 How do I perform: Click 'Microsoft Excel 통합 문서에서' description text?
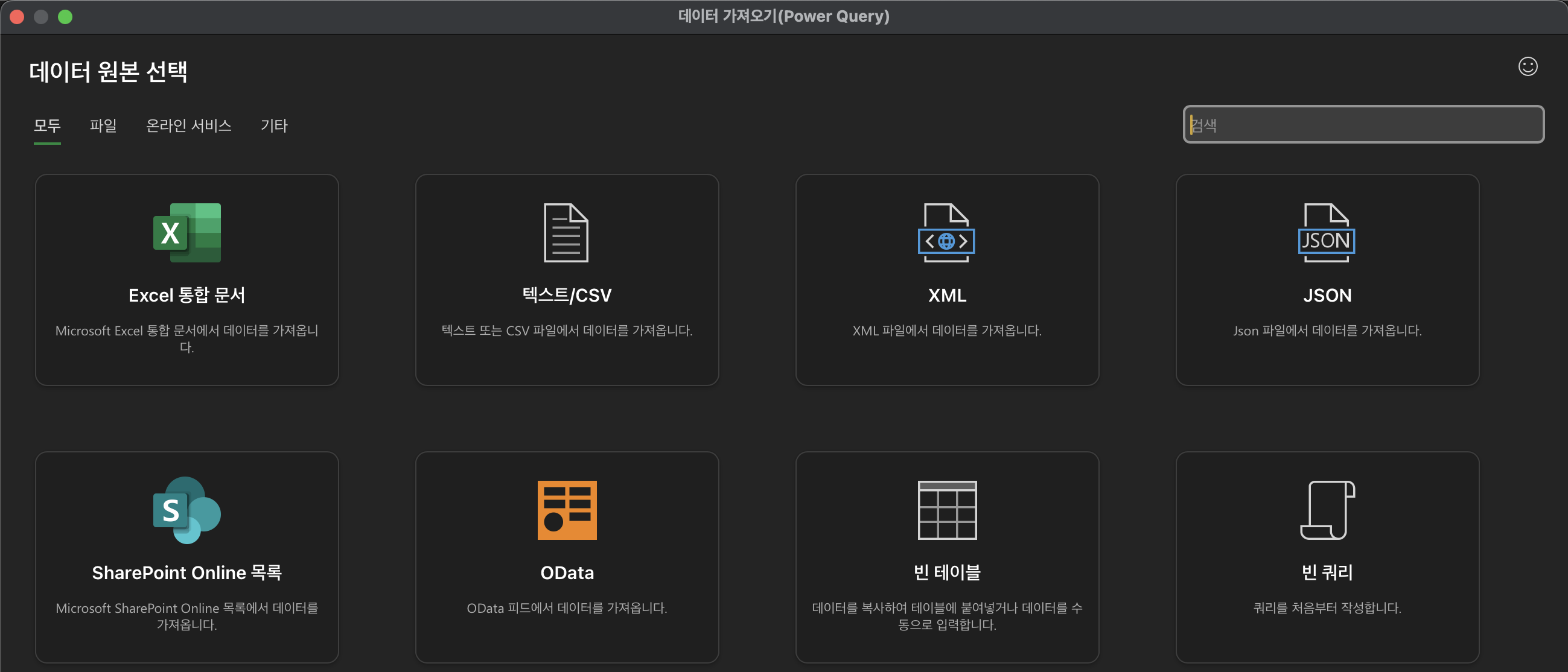187,339
